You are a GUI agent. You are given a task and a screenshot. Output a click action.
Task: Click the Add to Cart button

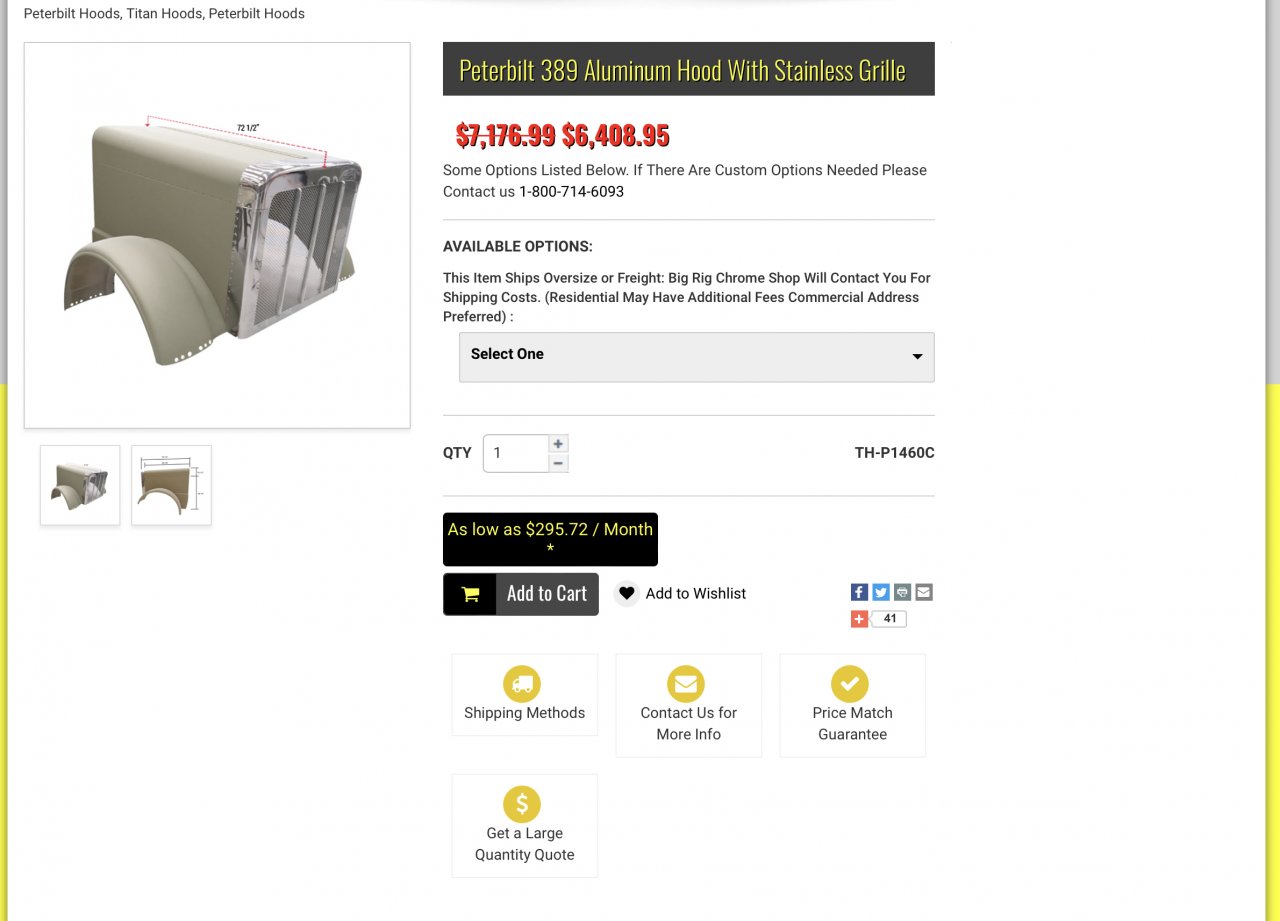521,594
